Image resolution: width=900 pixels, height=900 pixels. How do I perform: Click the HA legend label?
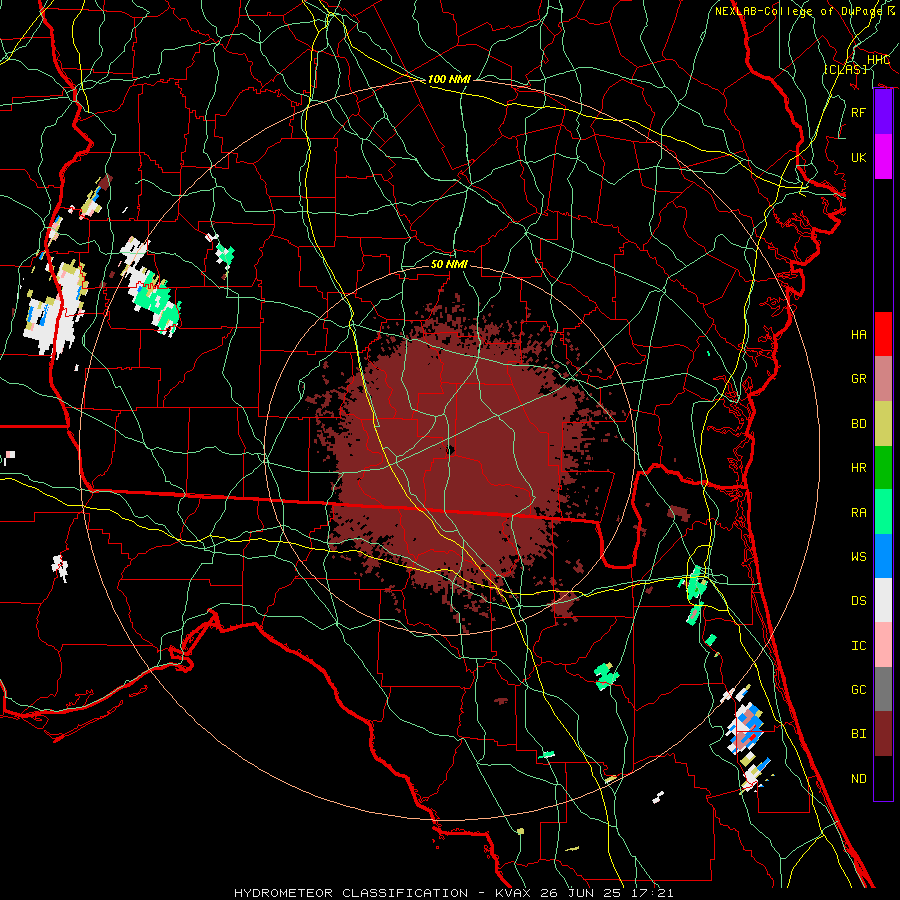pyautogui.click(x=859, y=334)
